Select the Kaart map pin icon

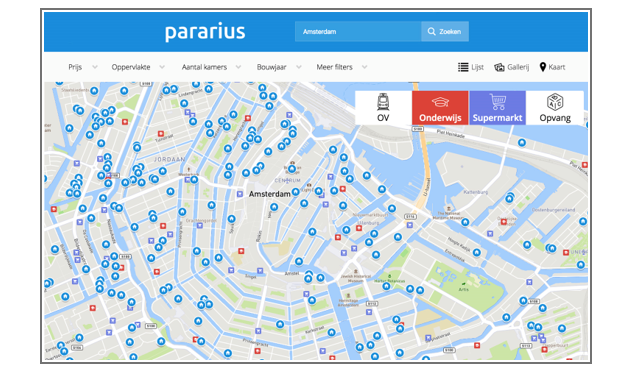pyautogui.click(x=543, y=67)
